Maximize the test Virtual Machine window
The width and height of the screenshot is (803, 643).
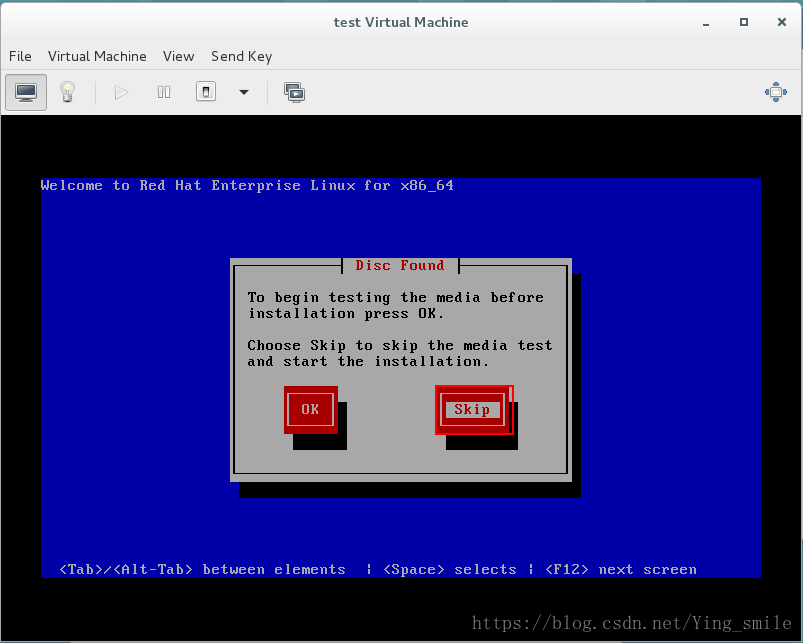(x=744, y=22)
